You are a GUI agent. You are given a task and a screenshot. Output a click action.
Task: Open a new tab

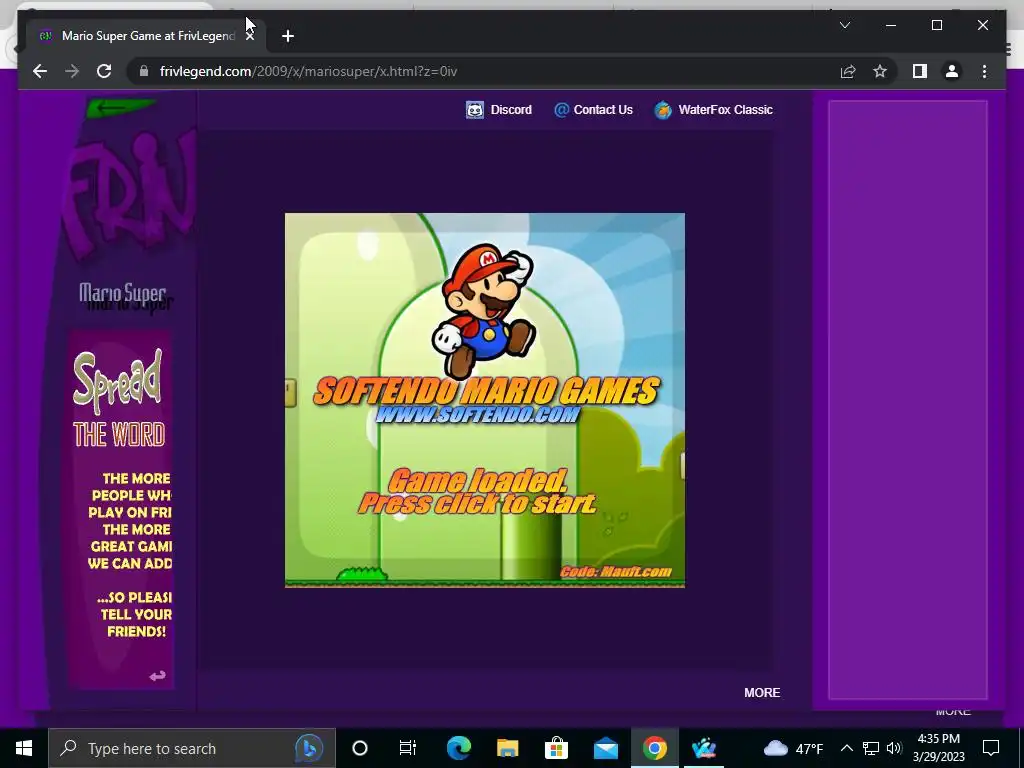(288, 36)
